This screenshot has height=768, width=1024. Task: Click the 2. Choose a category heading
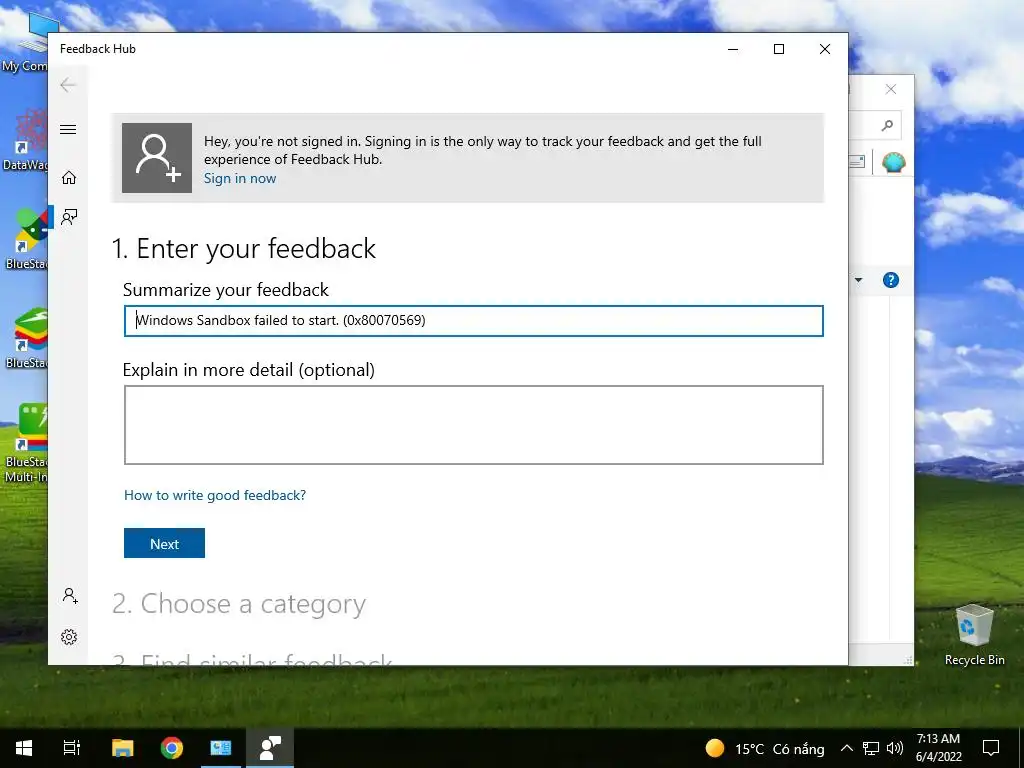(x=239, y=604)
